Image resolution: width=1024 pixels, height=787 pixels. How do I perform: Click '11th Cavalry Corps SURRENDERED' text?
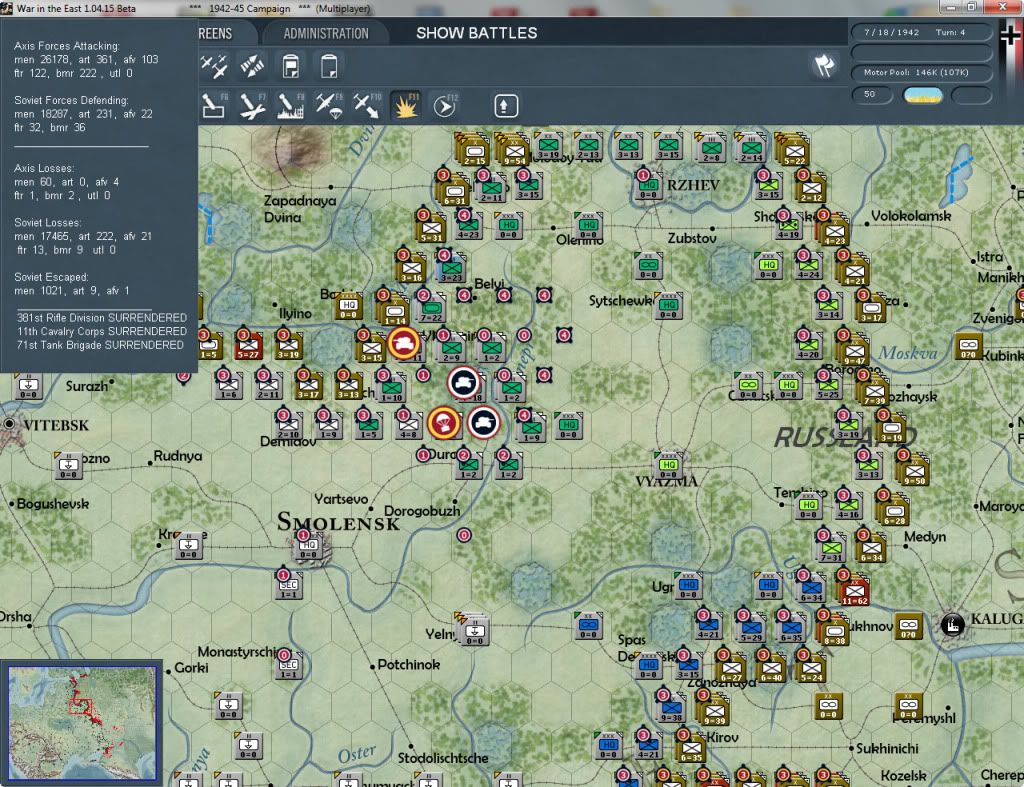102,331
